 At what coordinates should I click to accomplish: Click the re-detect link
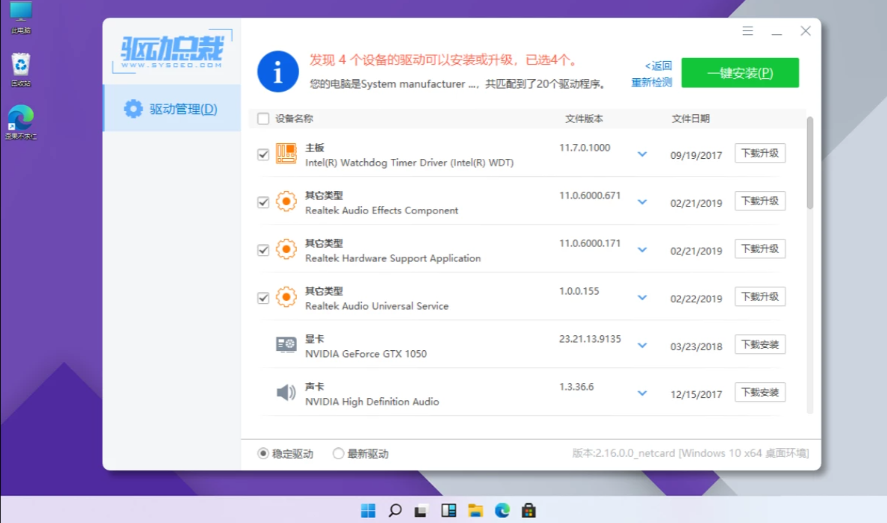[652, 83]
